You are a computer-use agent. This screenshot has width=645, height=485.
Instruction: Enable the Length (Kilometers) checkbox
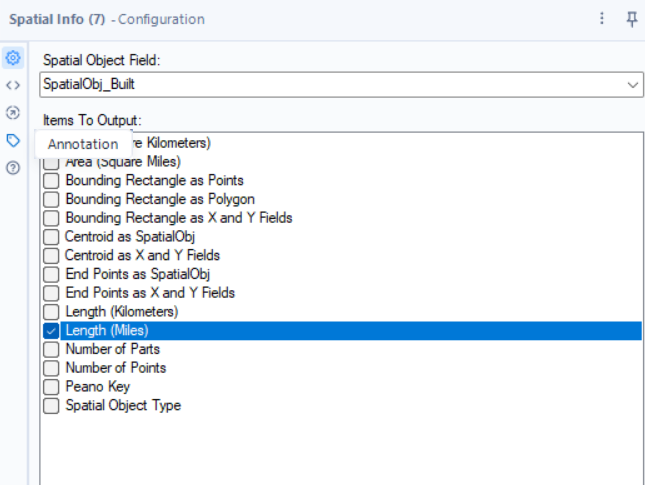point(51,312)
